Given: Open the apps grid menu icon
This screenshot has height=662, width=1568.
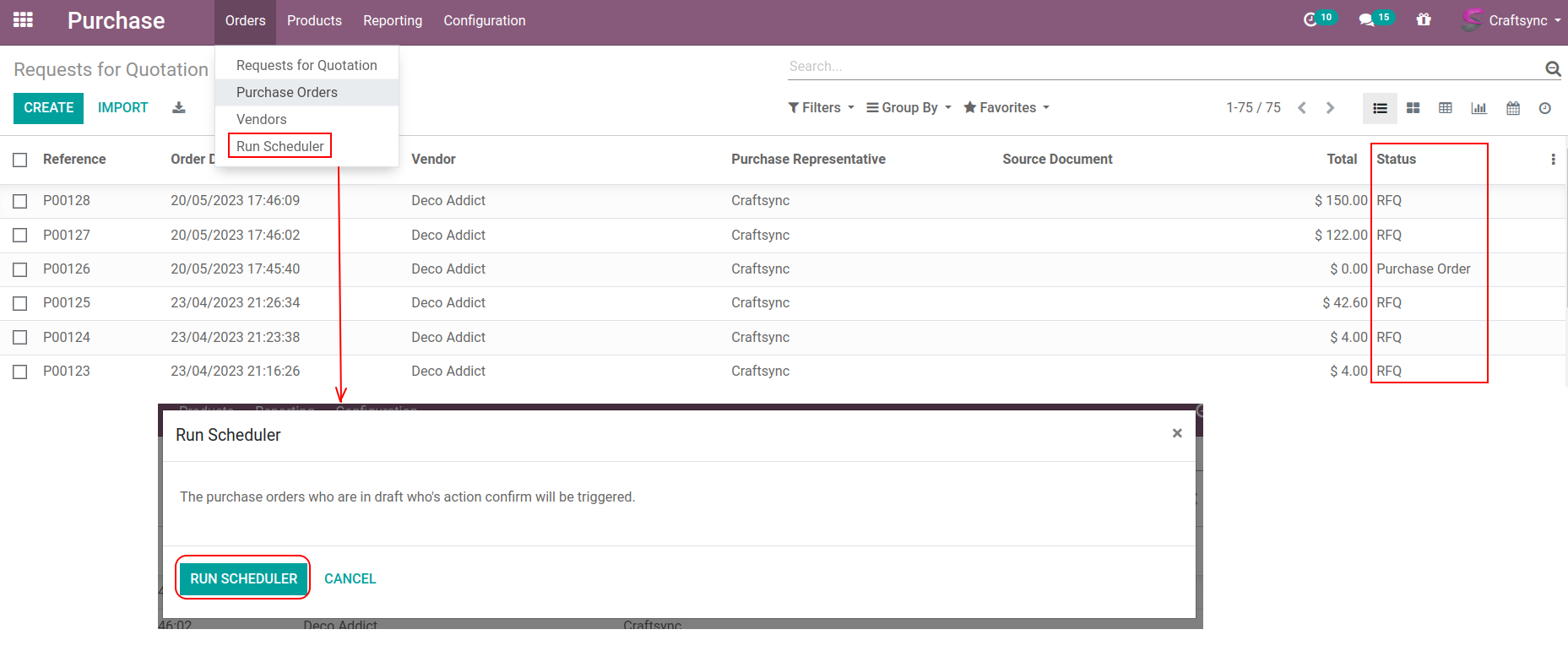Looking at the screenshot, I should 23,20.
